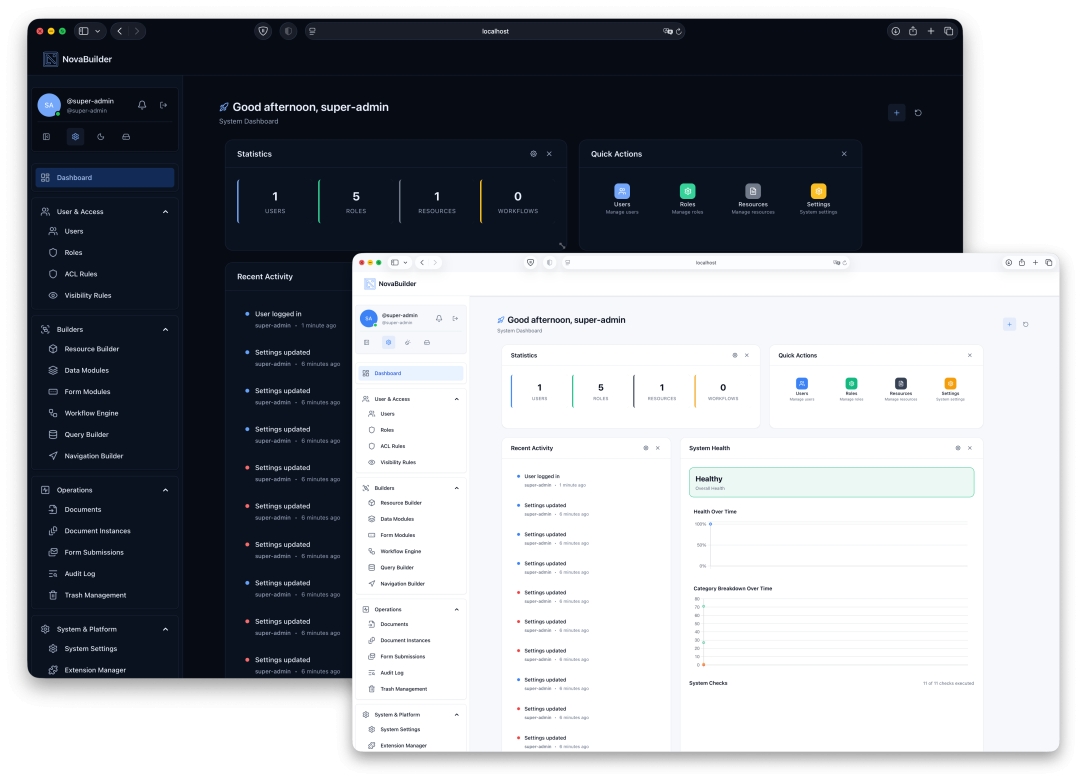
Task: Click logout icon in light window sidebar
Action: click(x=455, y=318)
